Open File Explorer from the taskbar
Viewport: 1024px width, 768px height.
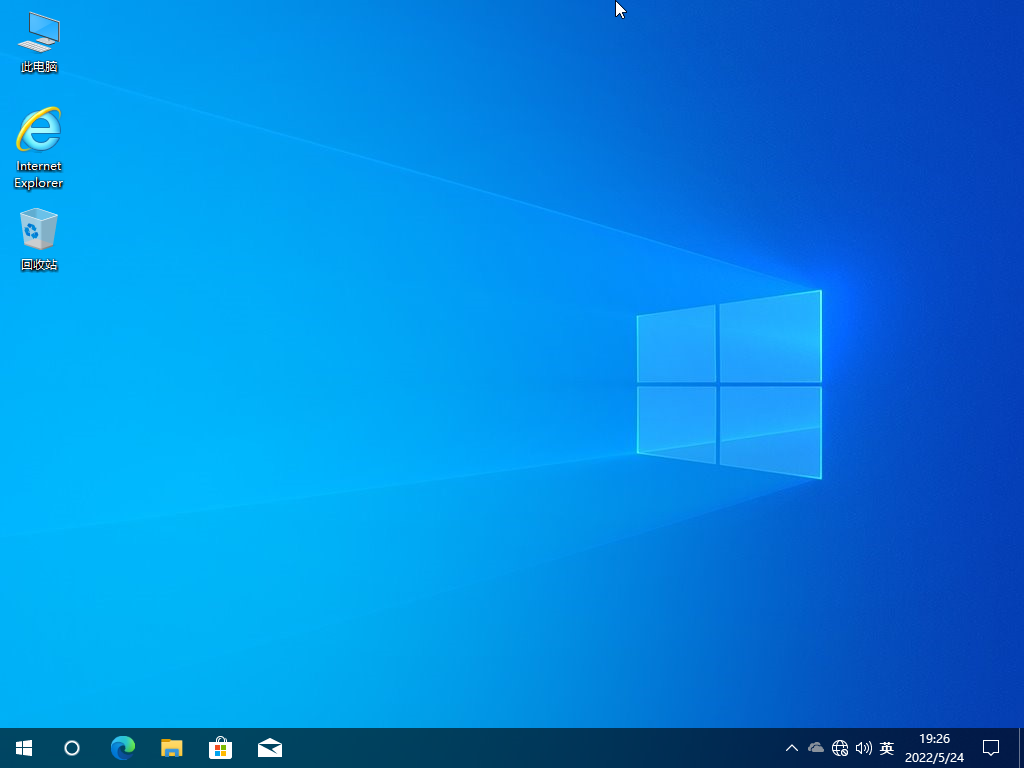[x=171, y=747]
